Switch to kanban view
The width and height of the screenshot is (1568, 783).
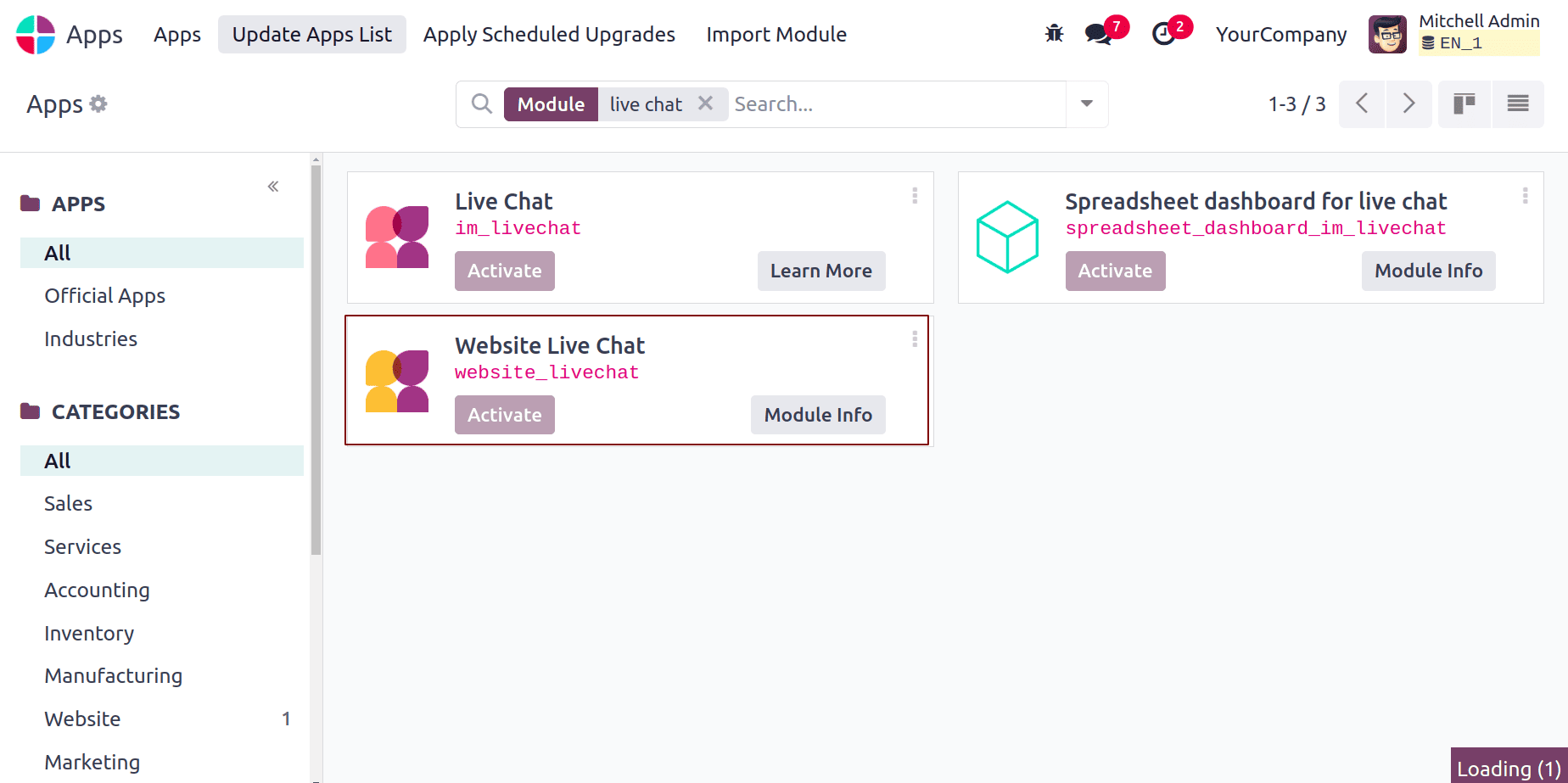point(1464,103)
